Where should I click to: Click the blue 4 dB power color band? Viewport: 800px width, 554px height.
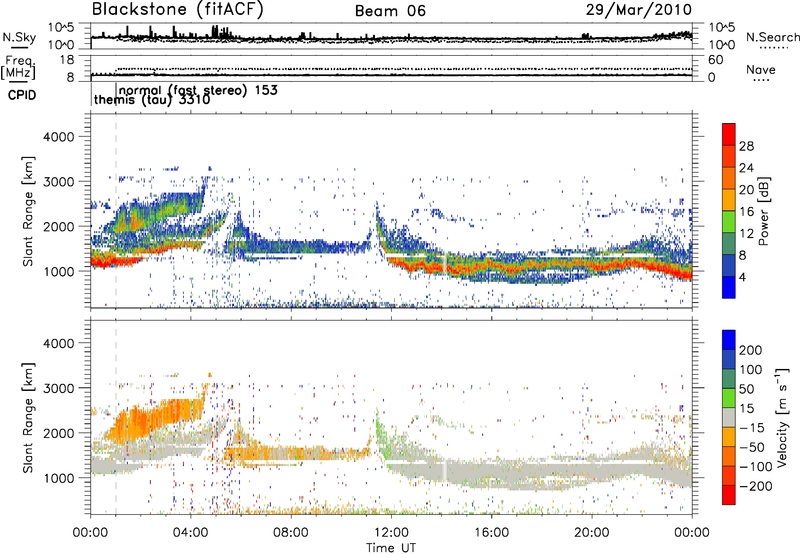(x=729, y=287)
